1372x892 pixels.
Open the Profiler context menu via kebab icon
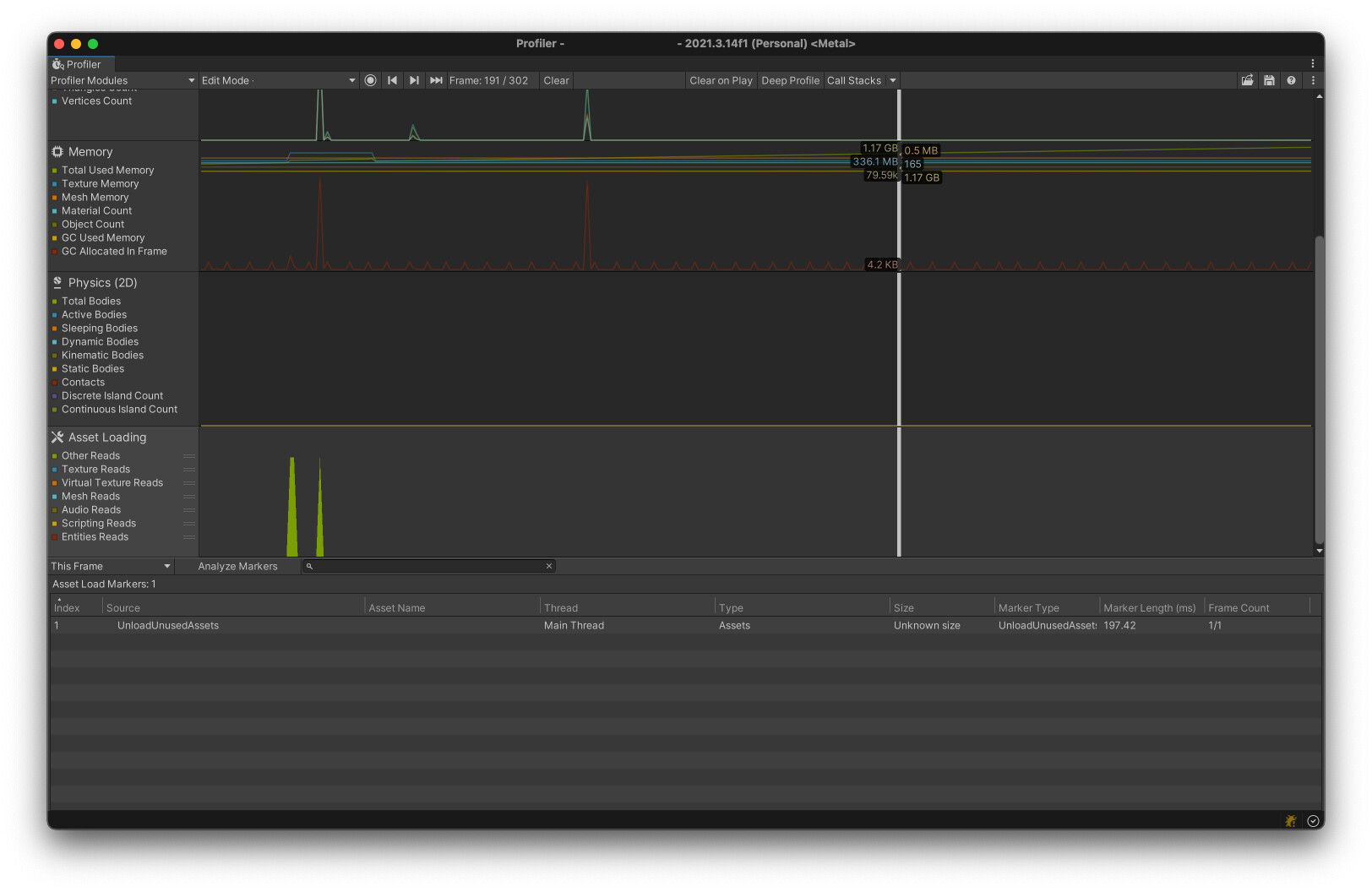click(x=1312, y=80)
